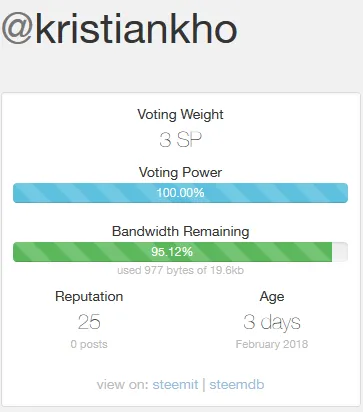This screenshot has width=363, height=412.
Task: Click the Reputation label
Action: [89, 297]
